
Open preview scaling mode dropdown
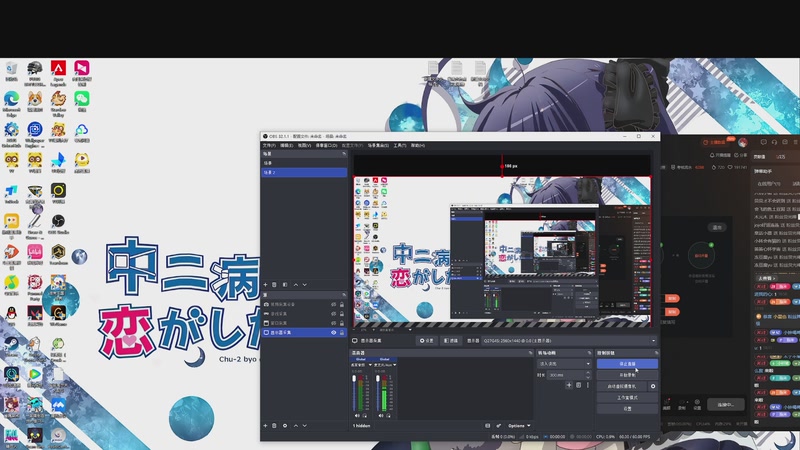(x=394, y=330)
